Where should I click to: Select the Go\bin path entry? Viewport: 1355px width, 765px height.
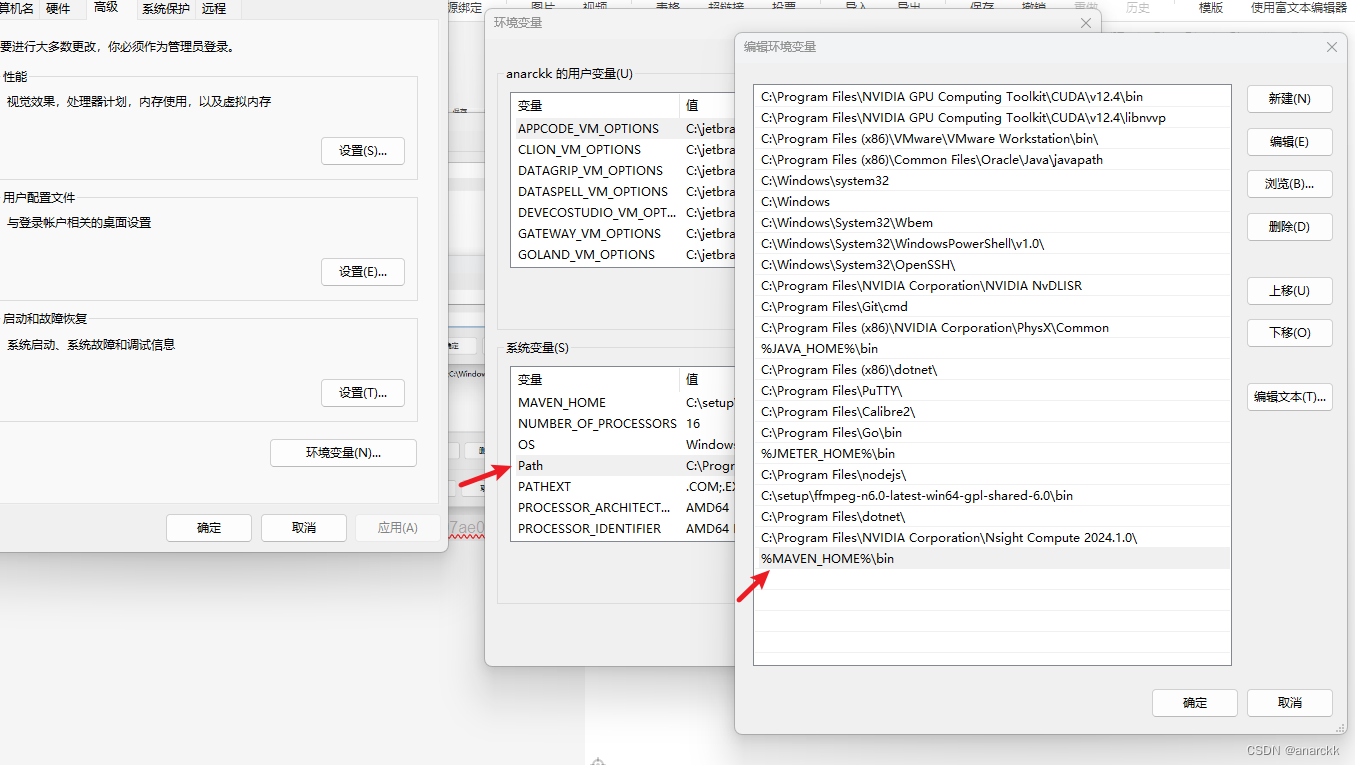point(992,433)
